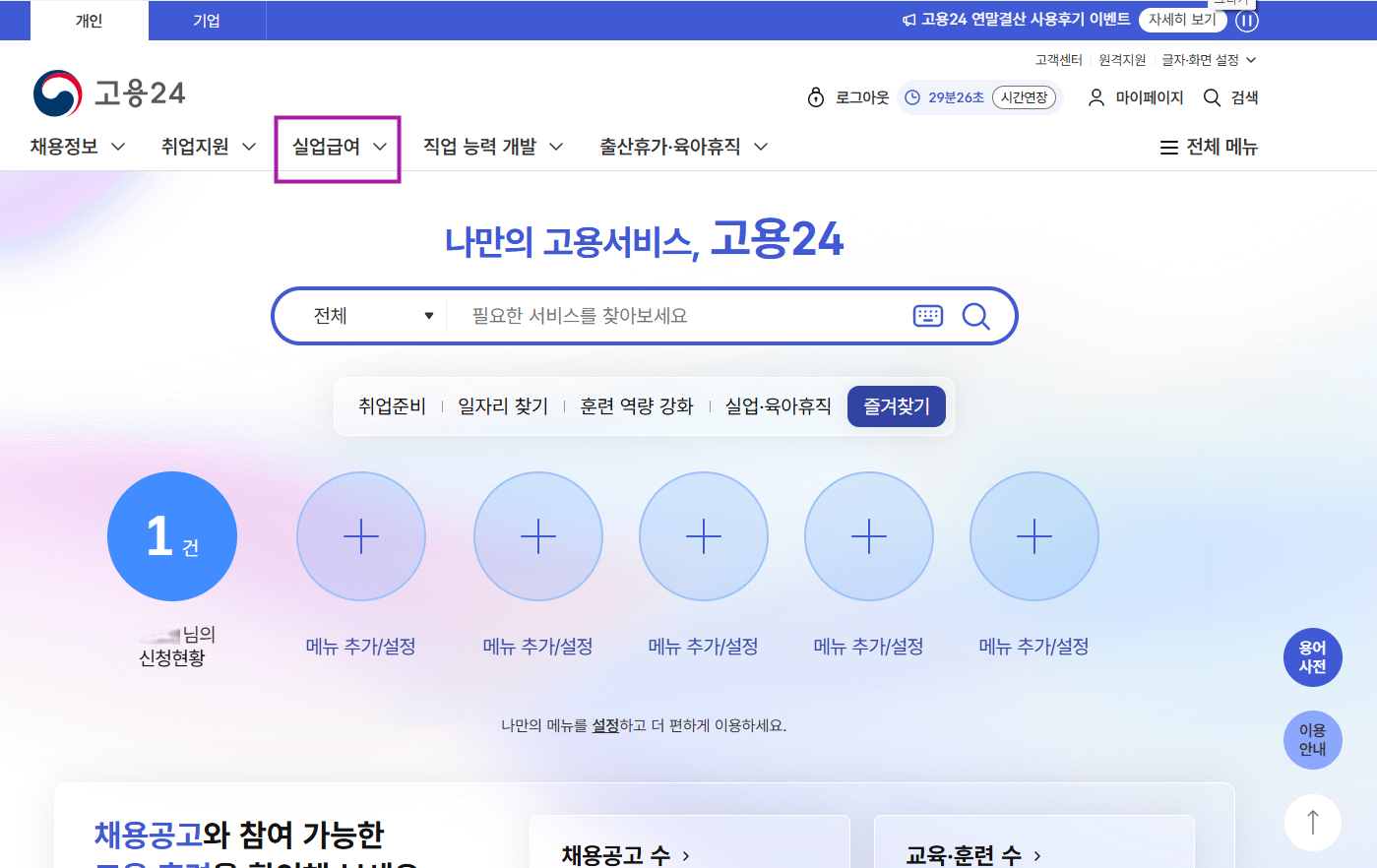This screenshot has height=868, width=1377.
Task: Click the 검색 magnifier icon in header
Action: (1212, 97)
